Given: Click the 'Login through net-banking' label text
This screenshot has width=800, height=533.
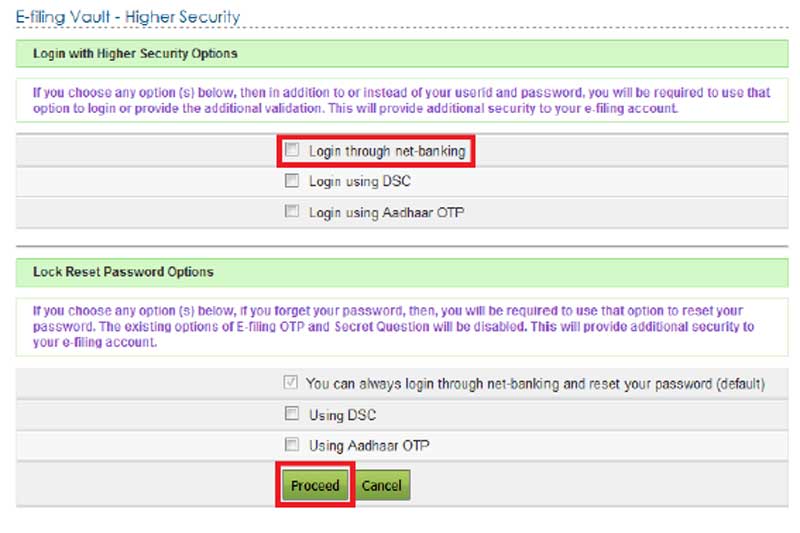Looking at the screenshot, I should pos(386,151).
